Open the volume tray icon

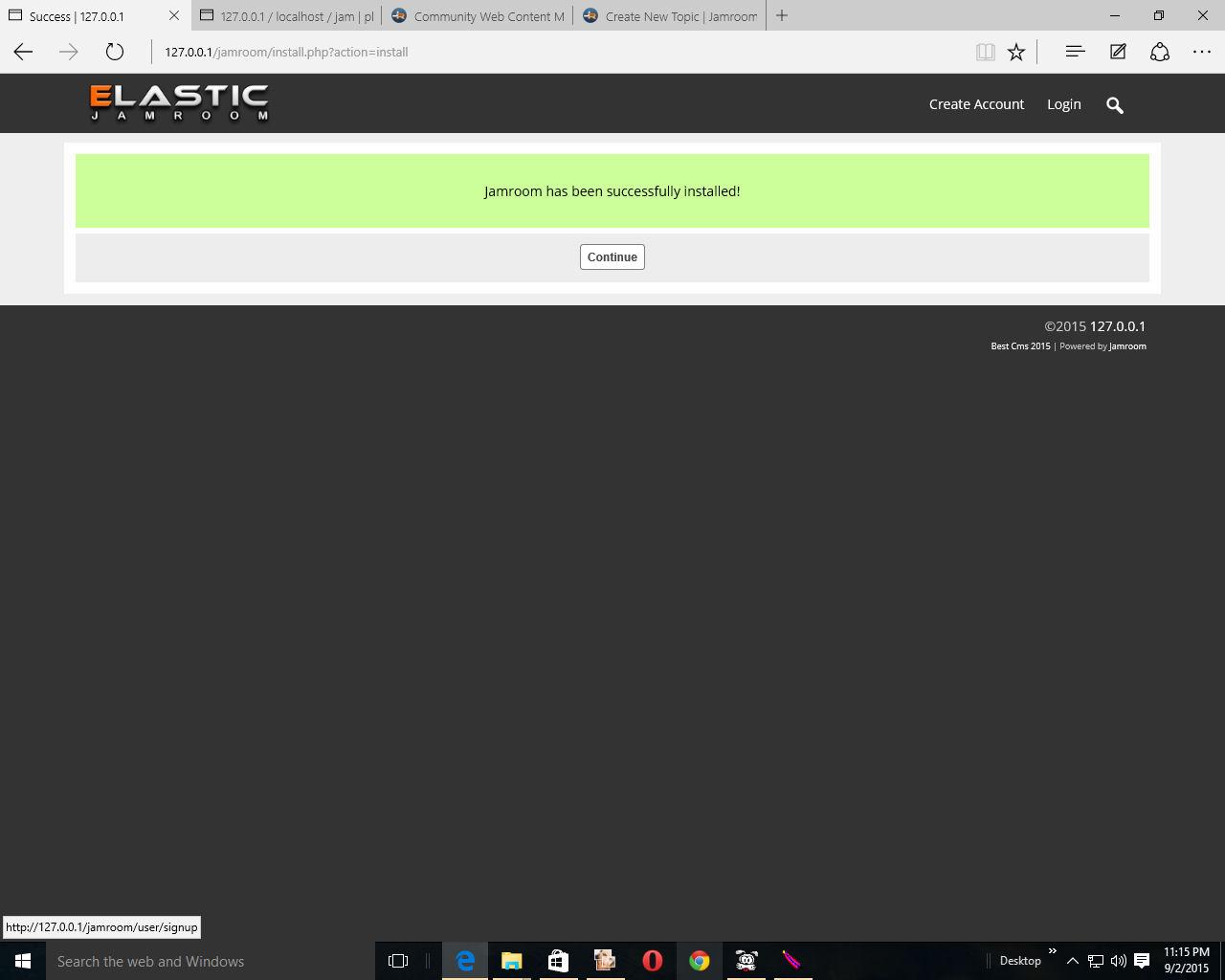pyautogui.click(x=1118, y=961)
